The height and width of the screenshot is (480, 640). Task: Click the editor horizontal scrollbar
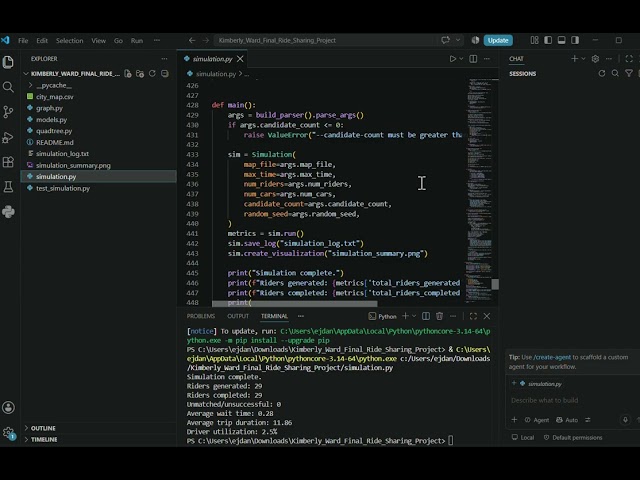[x=295, y=304]
